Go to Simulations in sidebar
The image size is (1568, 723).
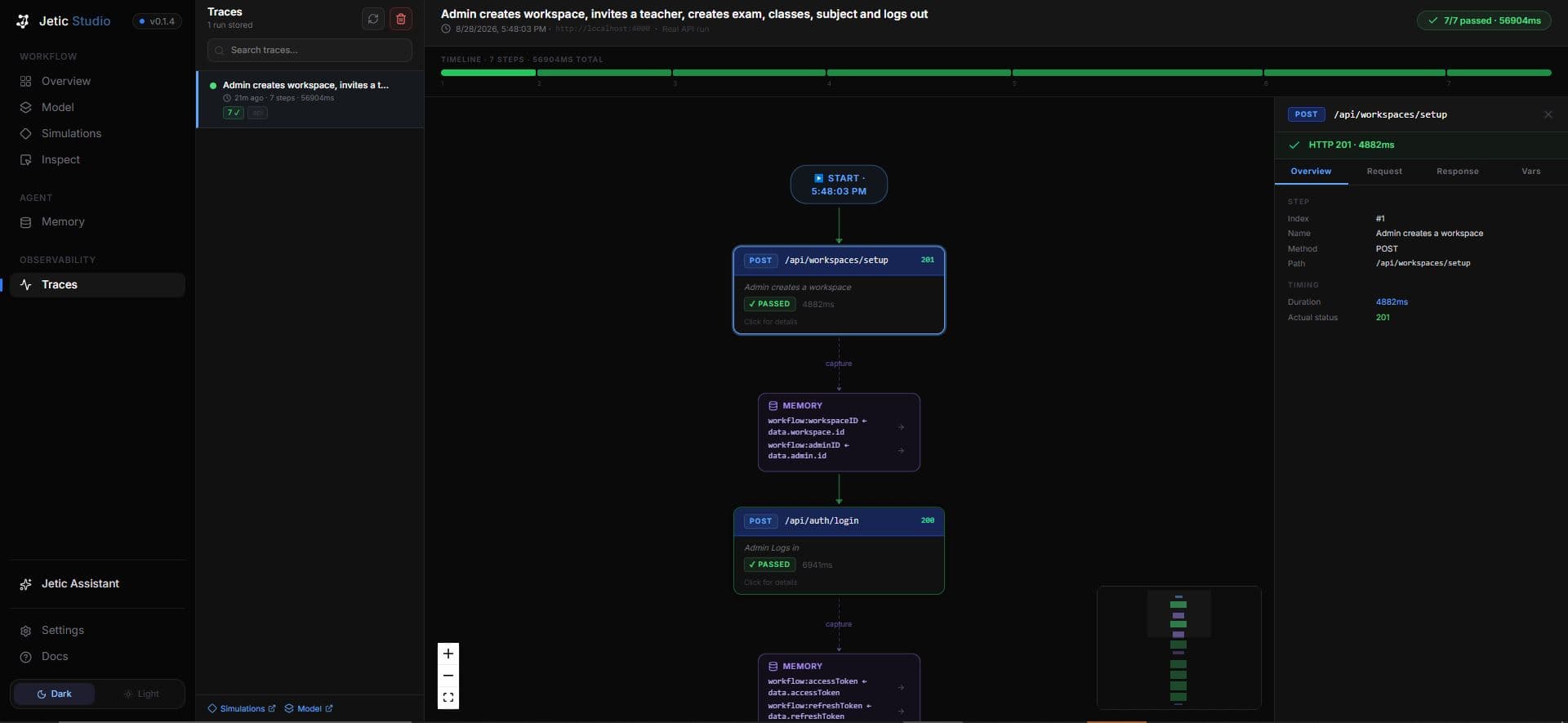97,133
